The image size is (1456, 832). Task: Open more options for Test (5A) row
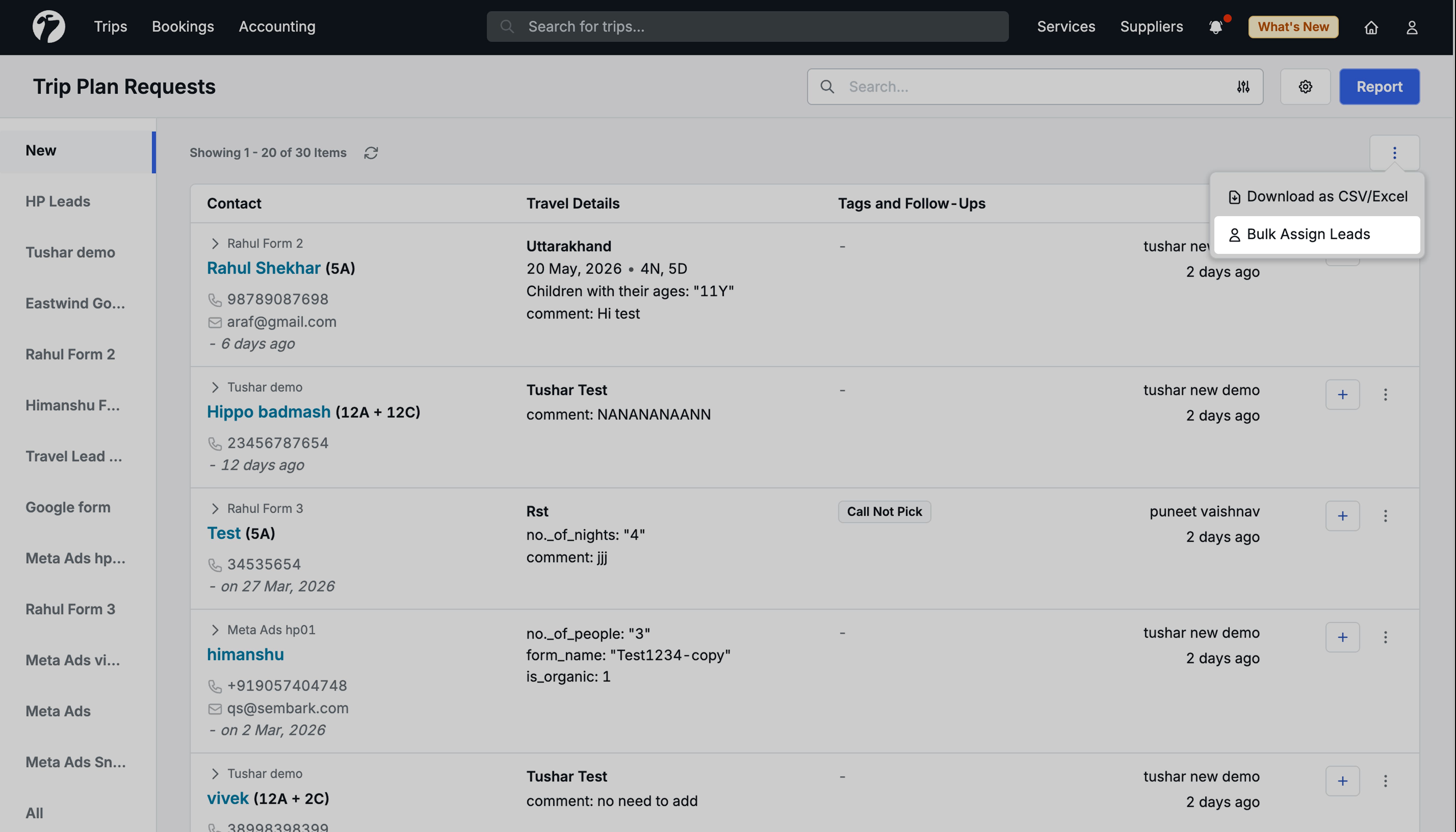pyautogui.click(x=1385, y=515)
